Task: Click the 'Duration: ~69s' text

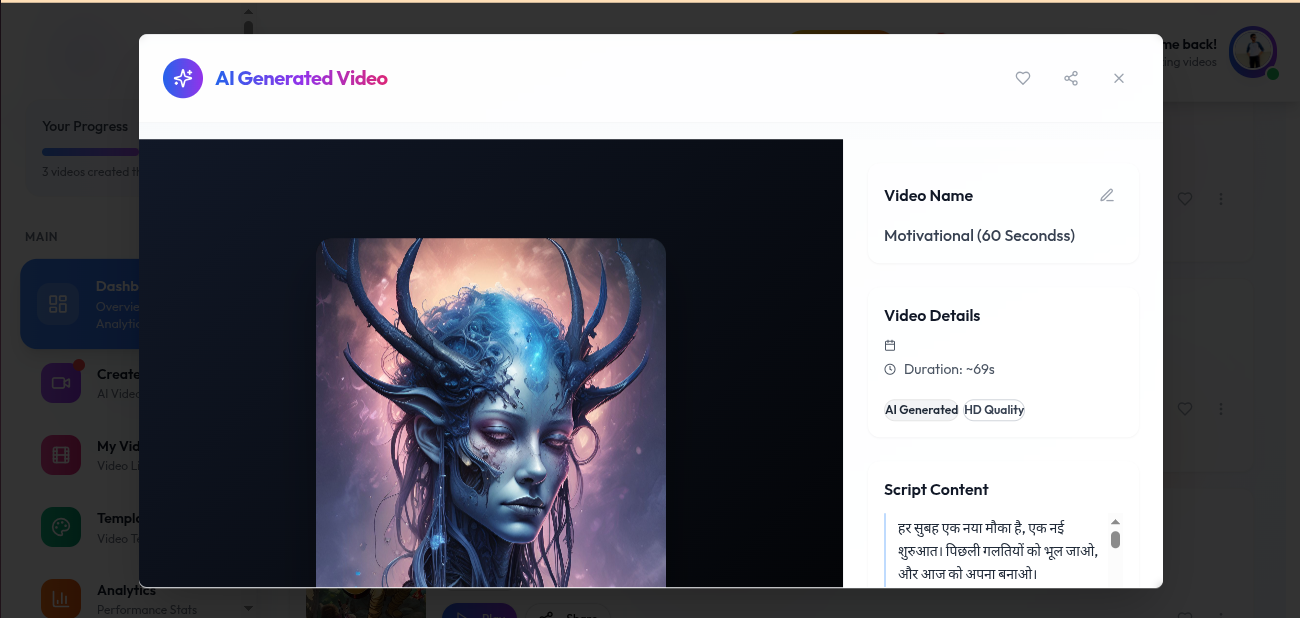Action: point(949,369)
